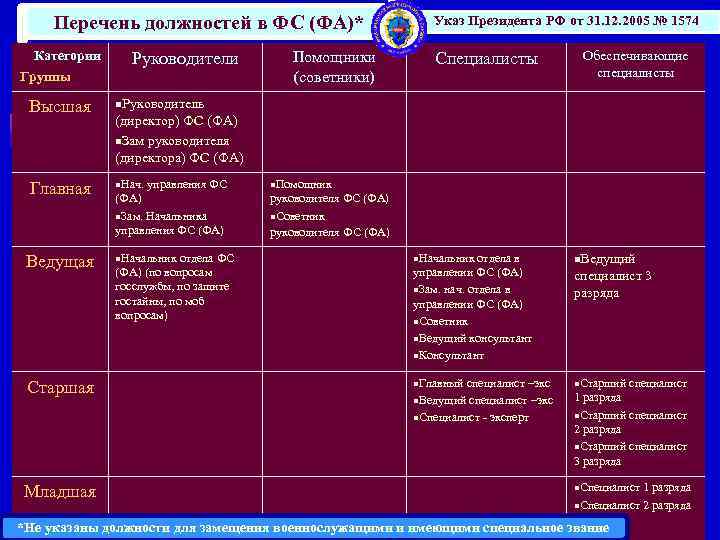This screenshot has width=720, height=540.
Task: Click 'Начальник отдела ФС (ФА) (по вопросам госслужбы...' entry
Action: click(x=174, y=287)
